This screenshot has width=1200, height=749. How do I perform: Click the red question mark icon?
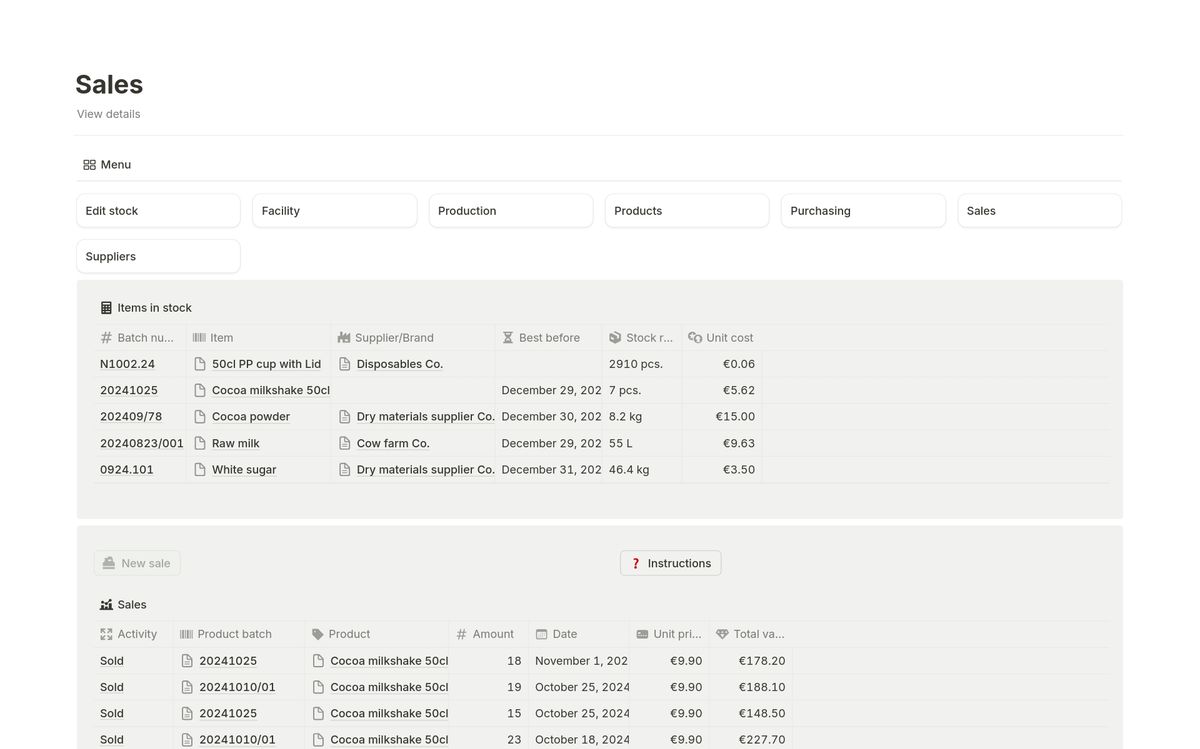(635, 564)
